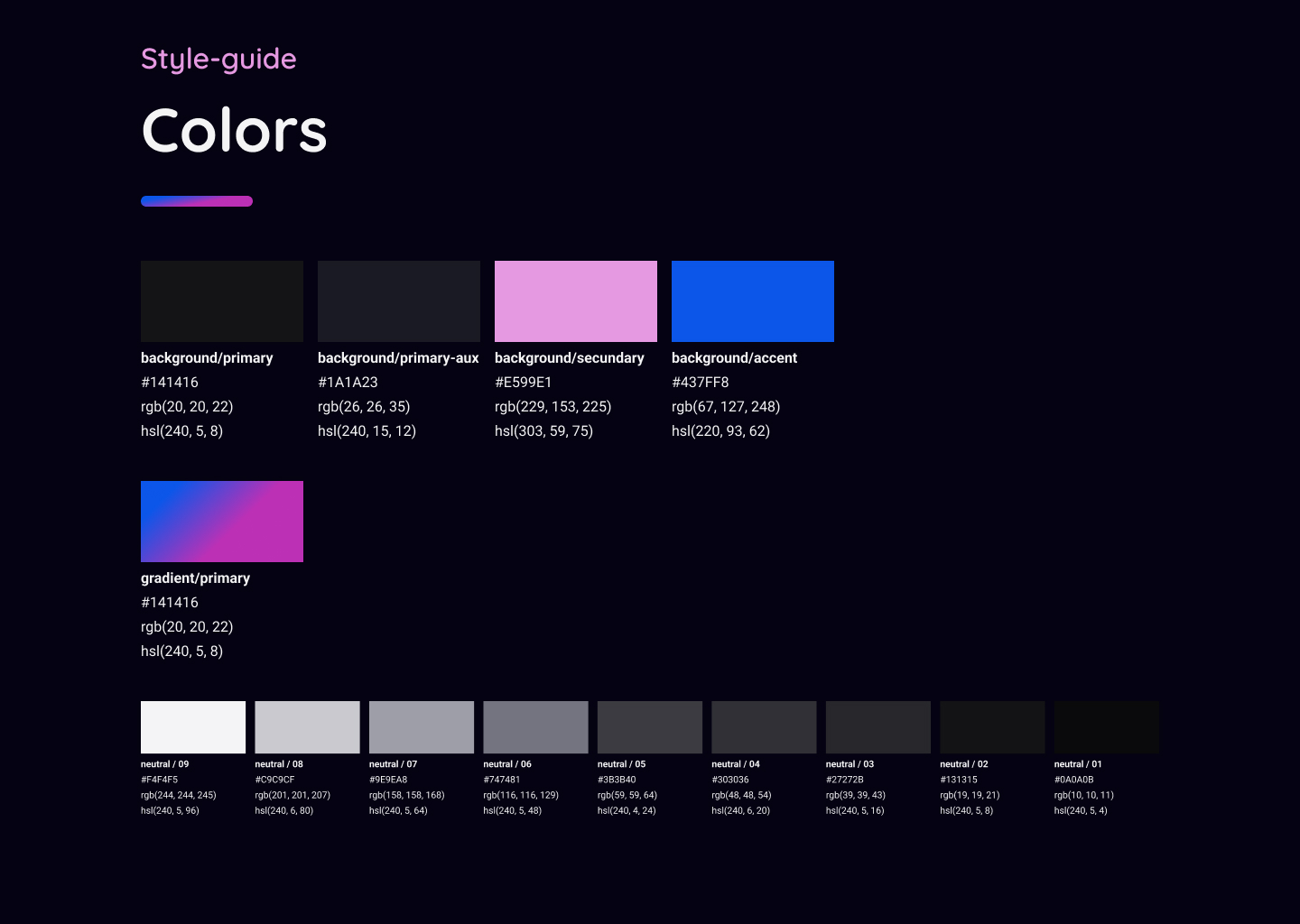Screen dimensions: 1300x924
Task: Click the neutral / 01 darkest swatch
Action: [1107, 727]
